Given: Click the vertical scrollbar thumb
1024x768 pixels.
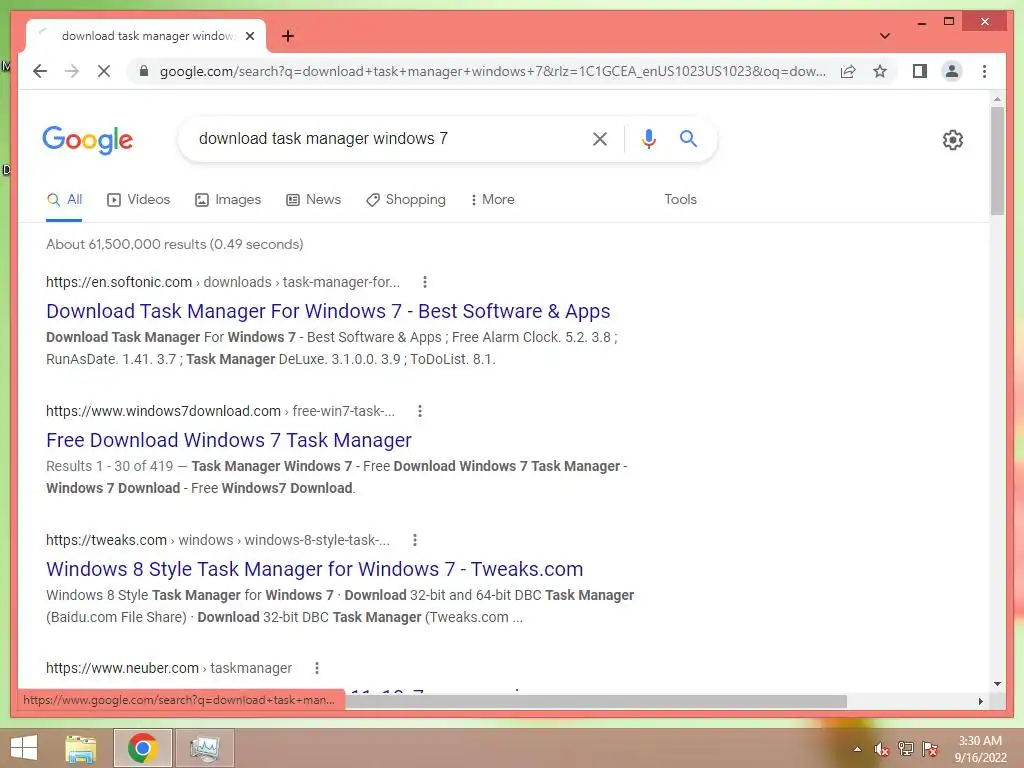Looking at the screenshot, I should click(997, 161).
